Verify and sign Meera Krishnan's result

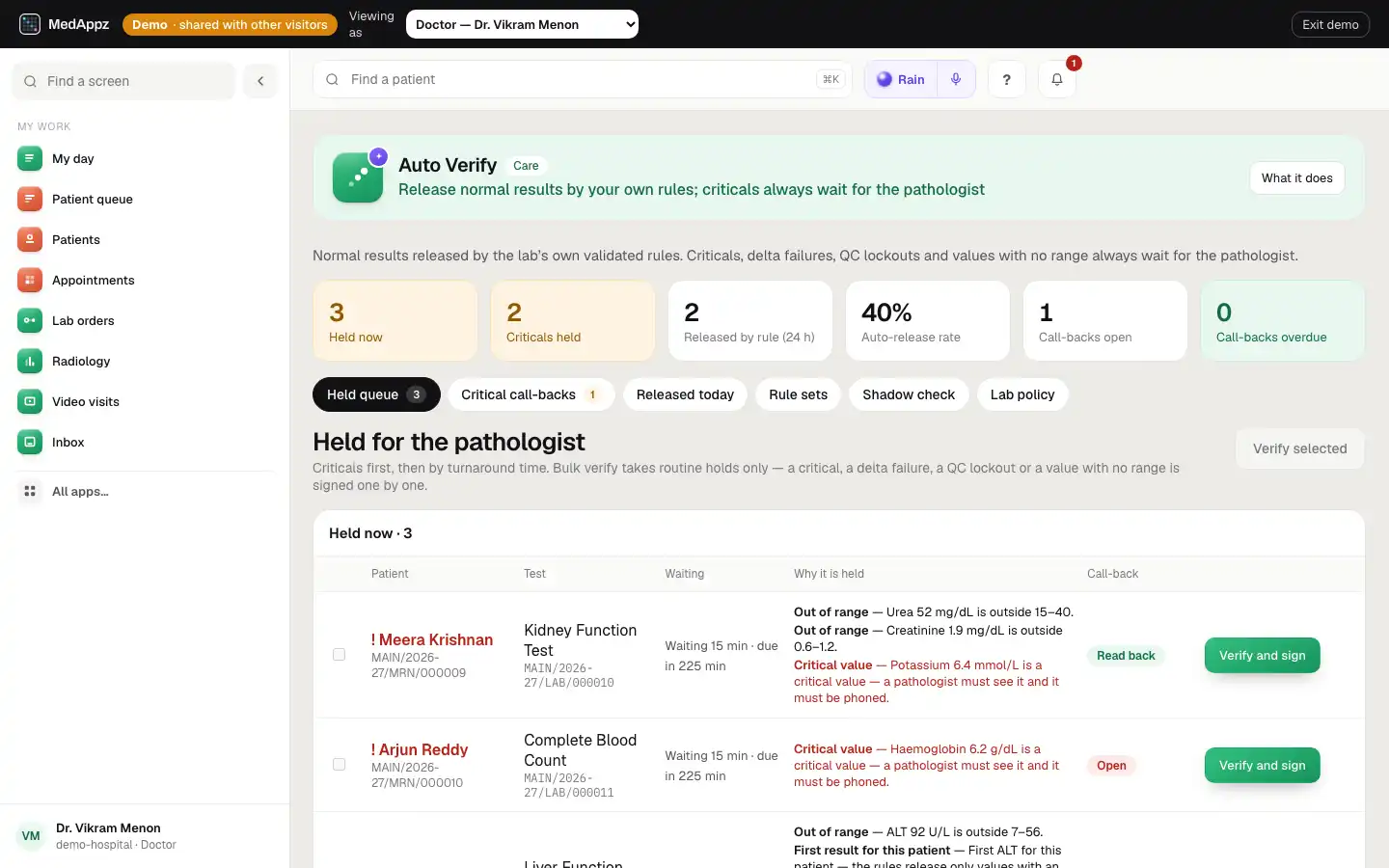click(1262, 655)
